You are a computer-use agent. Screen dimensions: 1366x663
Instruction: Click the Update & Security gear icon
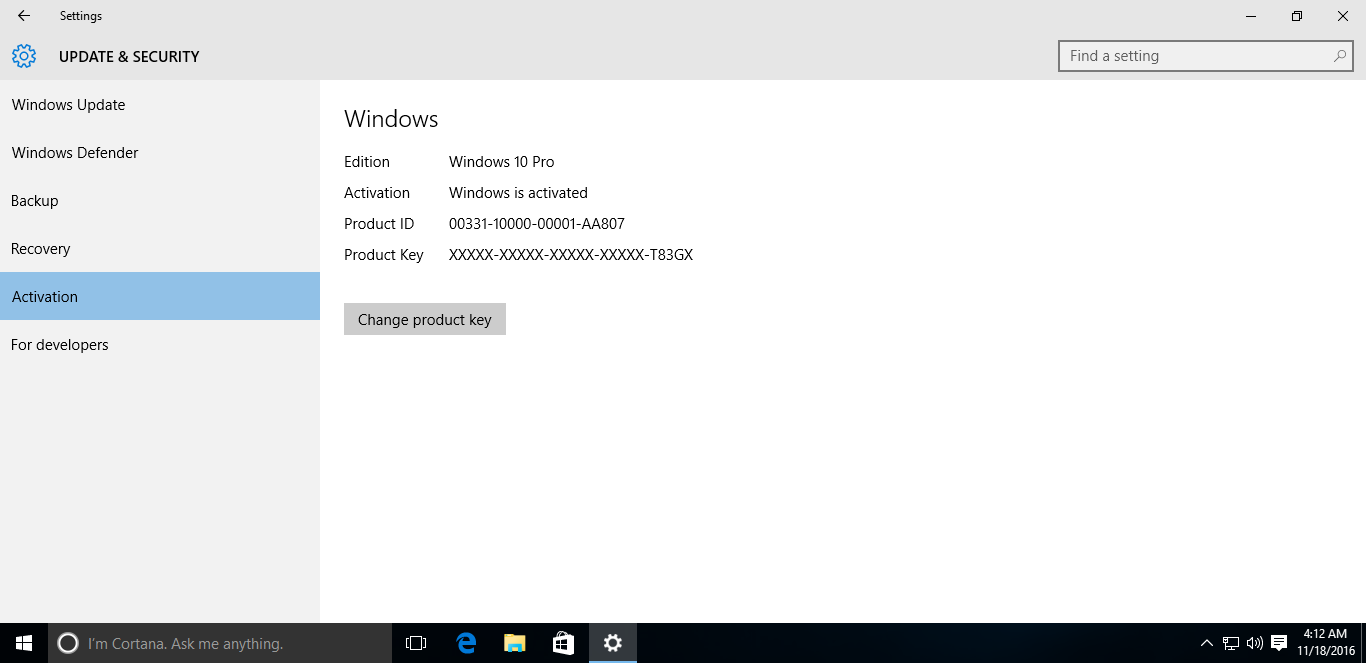(24, 56)
